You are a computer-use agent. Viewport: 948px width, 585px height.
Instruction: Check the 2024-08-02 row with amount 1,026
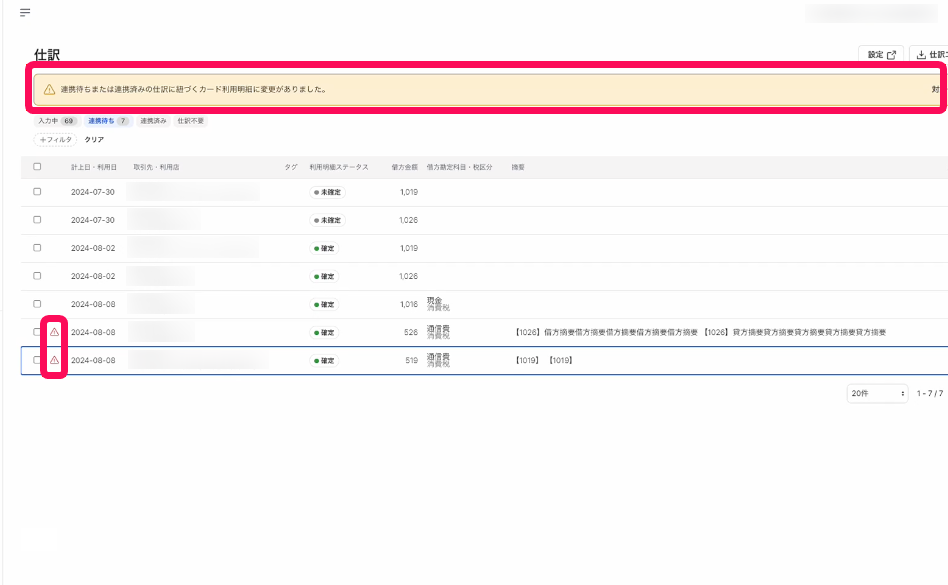click(x=37, y=276)
